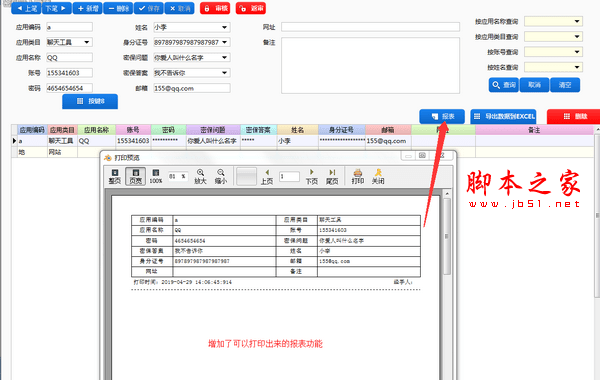Click 155@qq.com cell in the grid
Image resolution: width=600 pixels, height=380 pixels.
[x=388, y=141]
